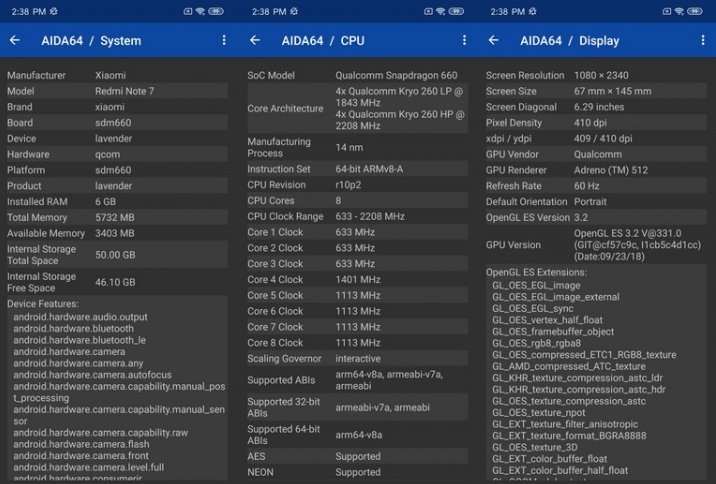Open overflow menu on the CPU screen
This screenshot has height=484, width=716.
[x=464, y=41]
